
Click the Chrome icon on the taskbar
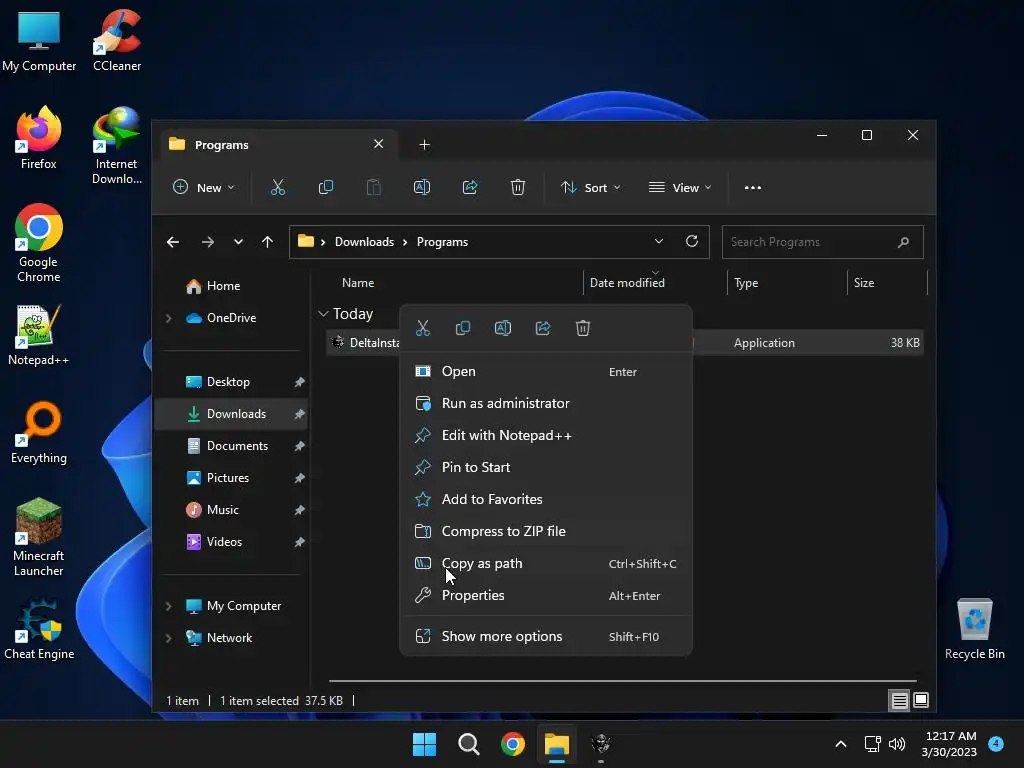(x=513, y=744)
